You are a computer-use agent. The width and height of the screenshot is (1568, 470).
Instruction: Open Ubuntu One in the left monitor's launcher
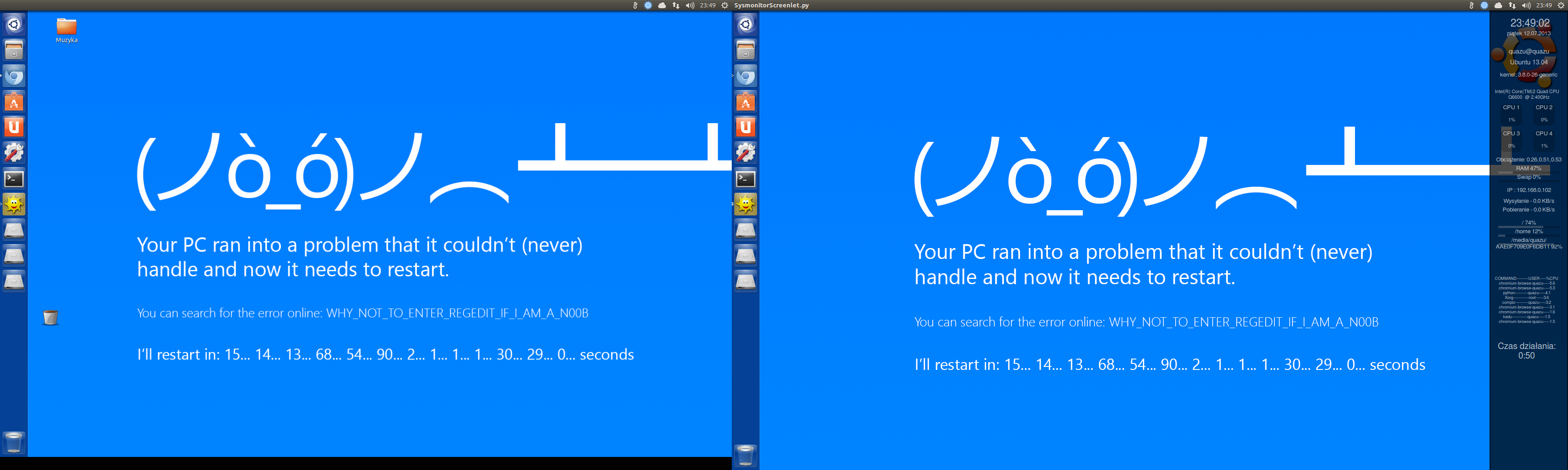[x=14, y=127]
